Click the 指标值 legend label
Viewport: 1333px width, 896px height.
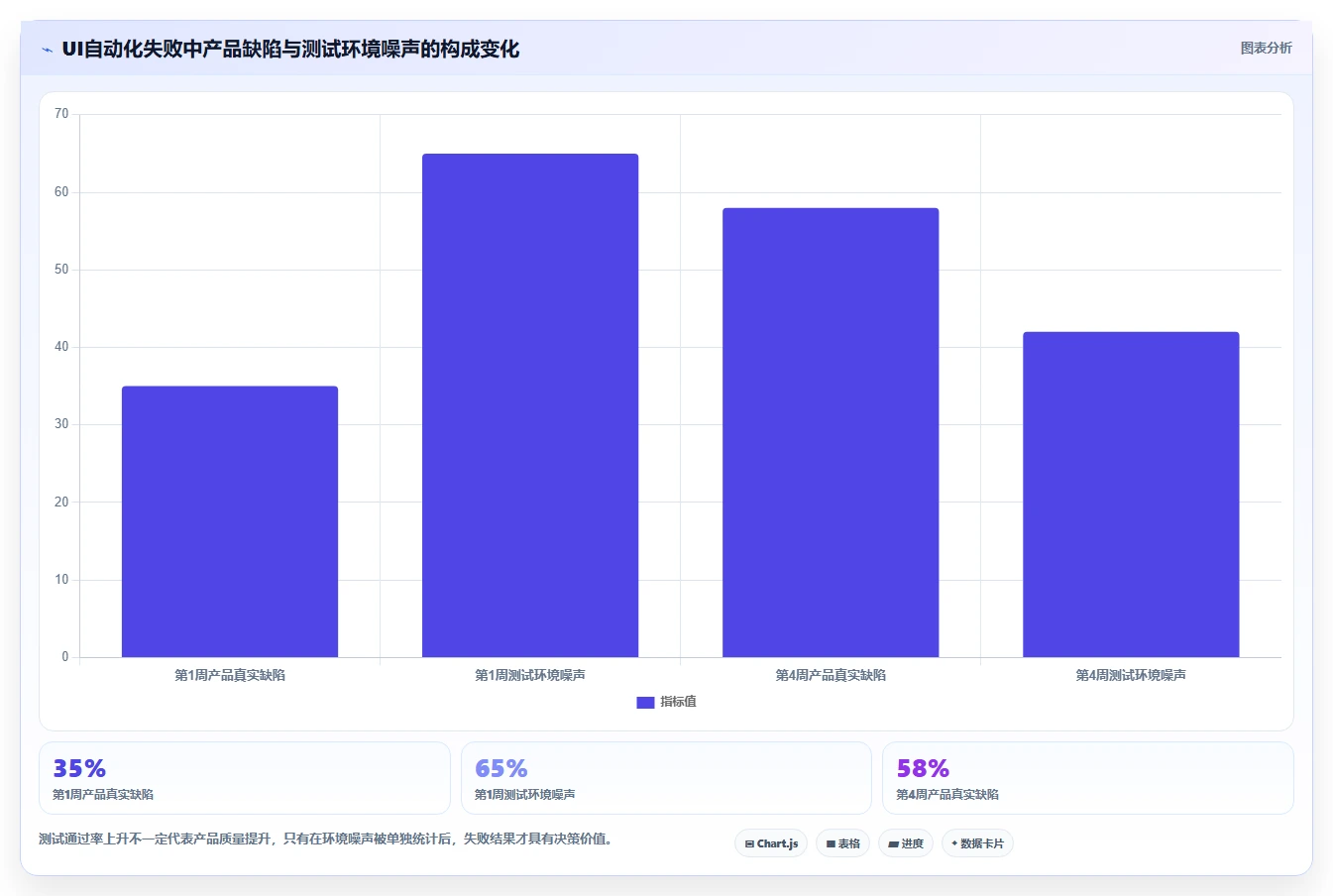(679, 702)
